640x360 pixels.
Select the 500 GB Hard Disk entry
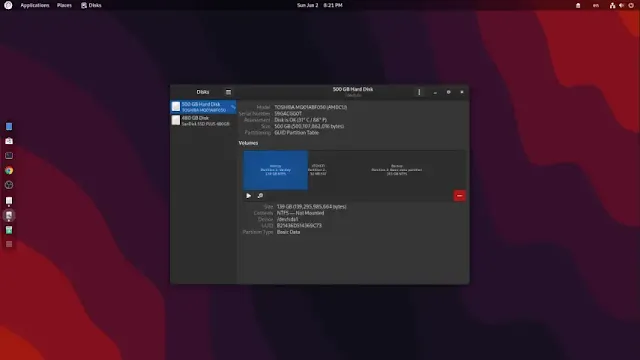203,107
